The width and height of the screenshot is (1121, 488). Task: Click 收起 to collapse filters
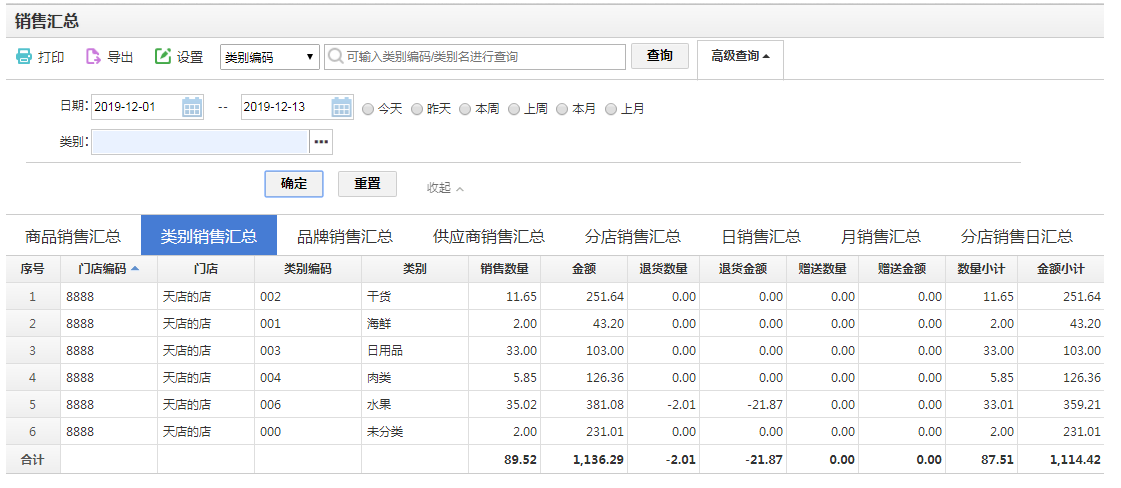point(445,187)
